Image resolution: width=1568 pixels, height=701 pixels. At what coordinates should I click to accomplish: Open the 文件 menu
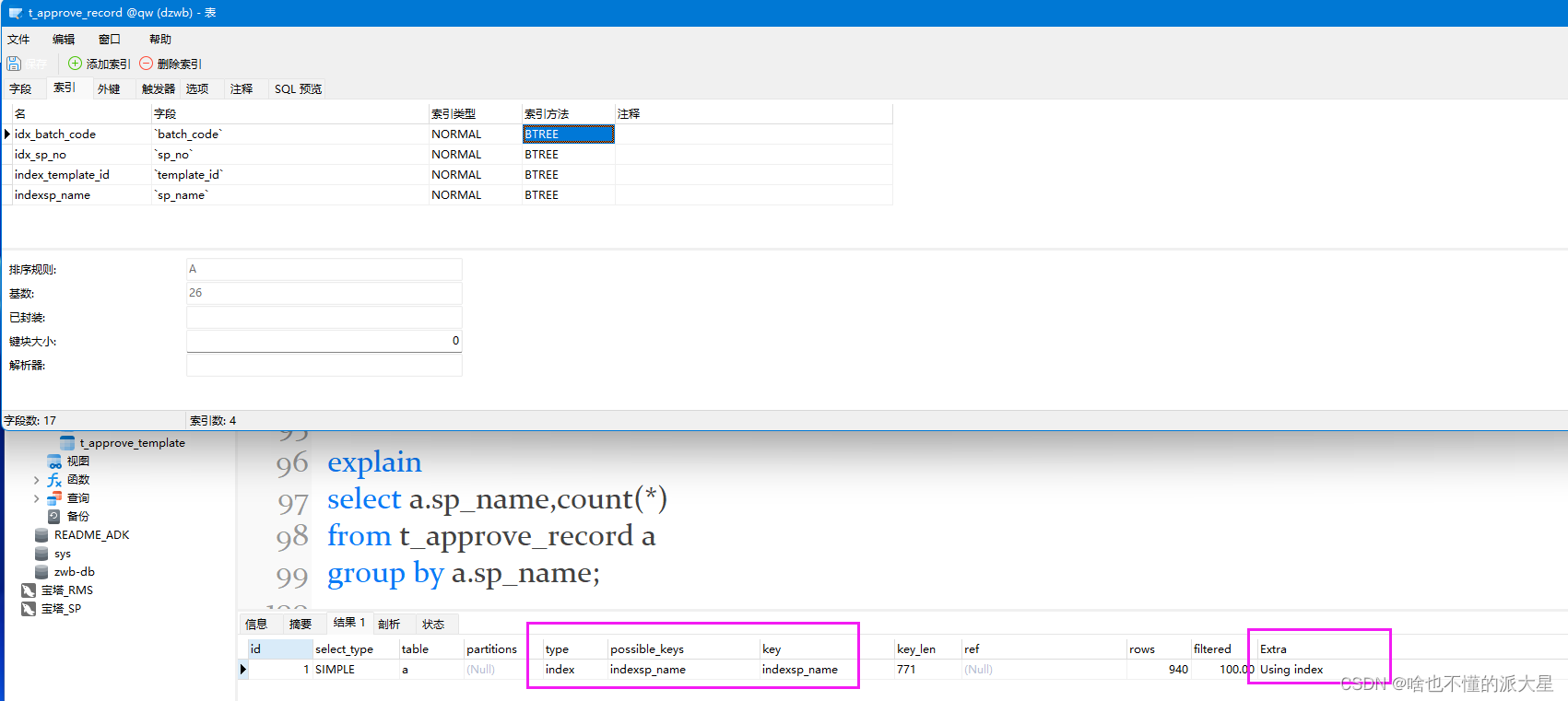pos(18,40)
